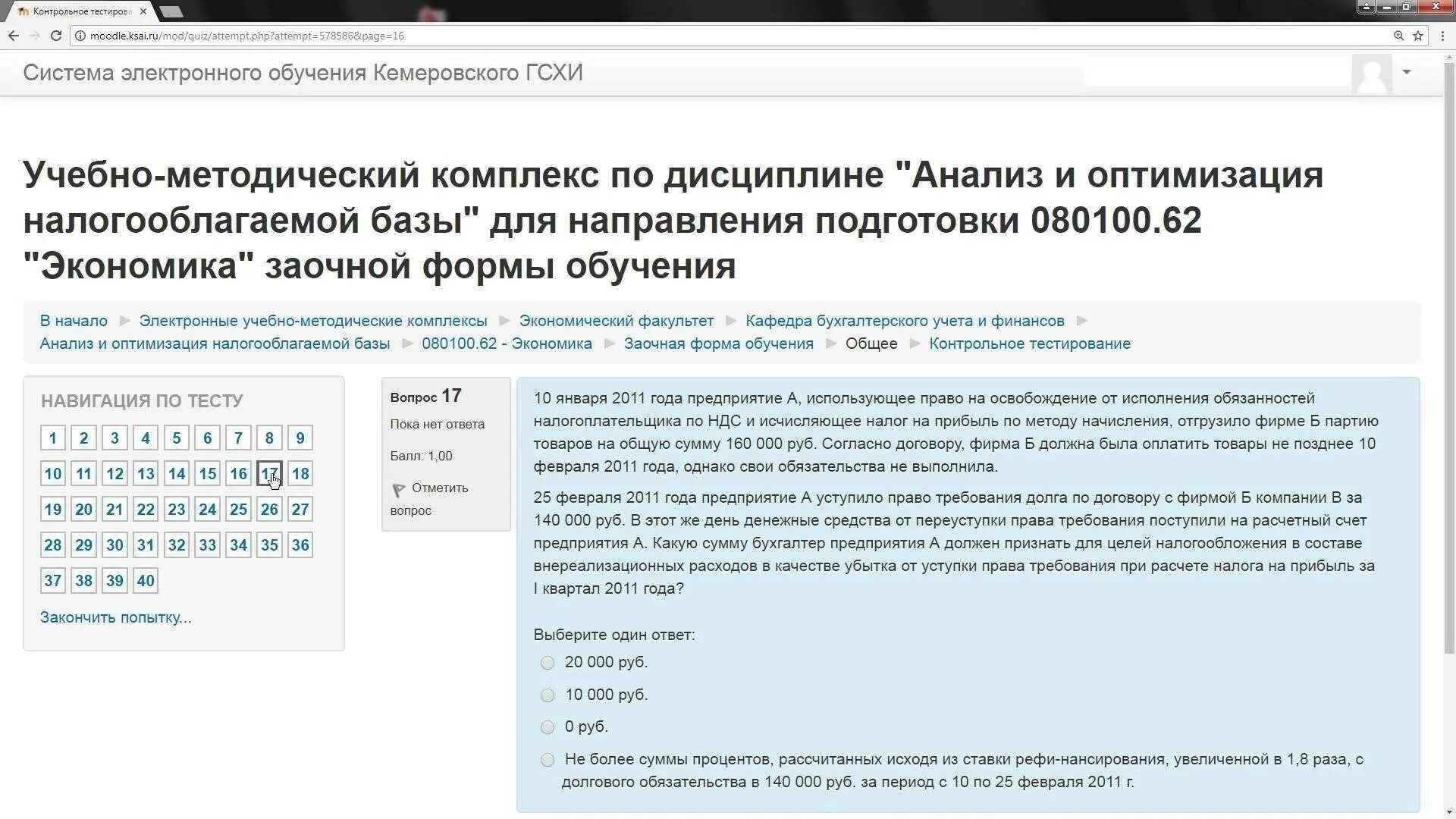The image size is (1456, 819).
Task: Open the Экономический факультет breadcrumb link
Action: point(616,321)
